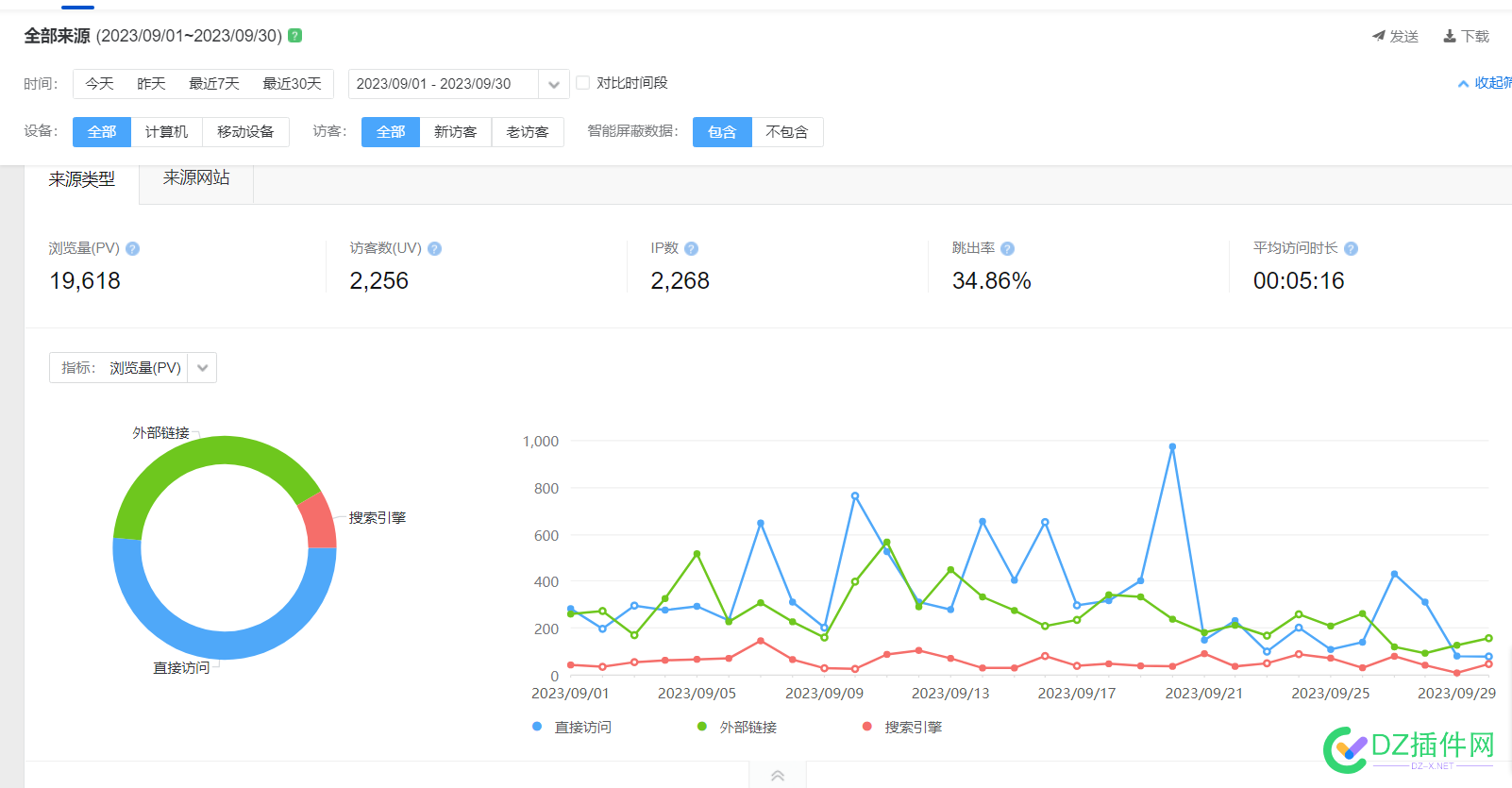
Task: Click the date range 2023/09/01 - 2023/09/30 field
Action: point(444,84)
